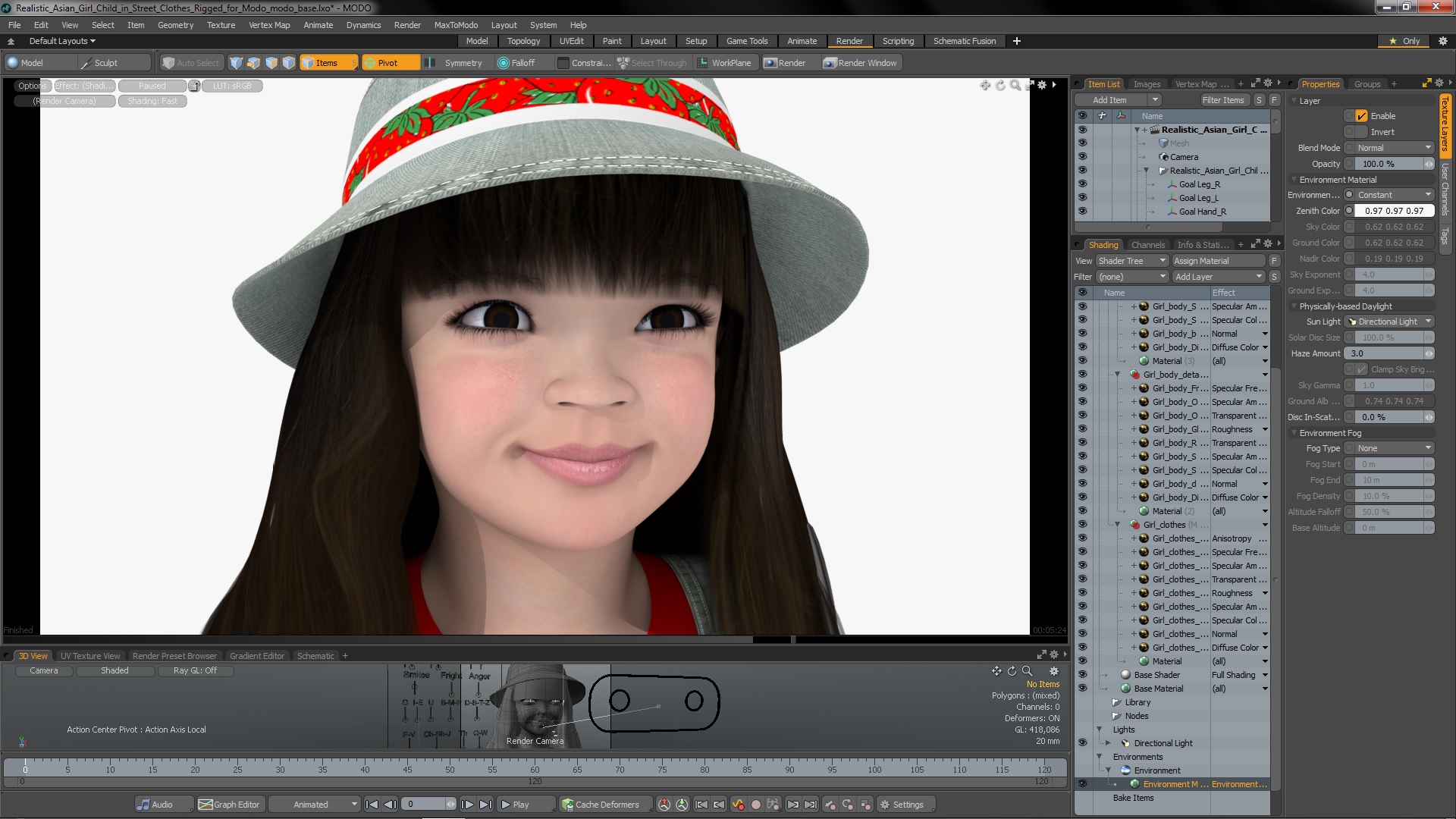Viewport: 1456px width, 819px height.
Task: Toggle visibility of Base Shader
Action: [x=1082, y=675]
